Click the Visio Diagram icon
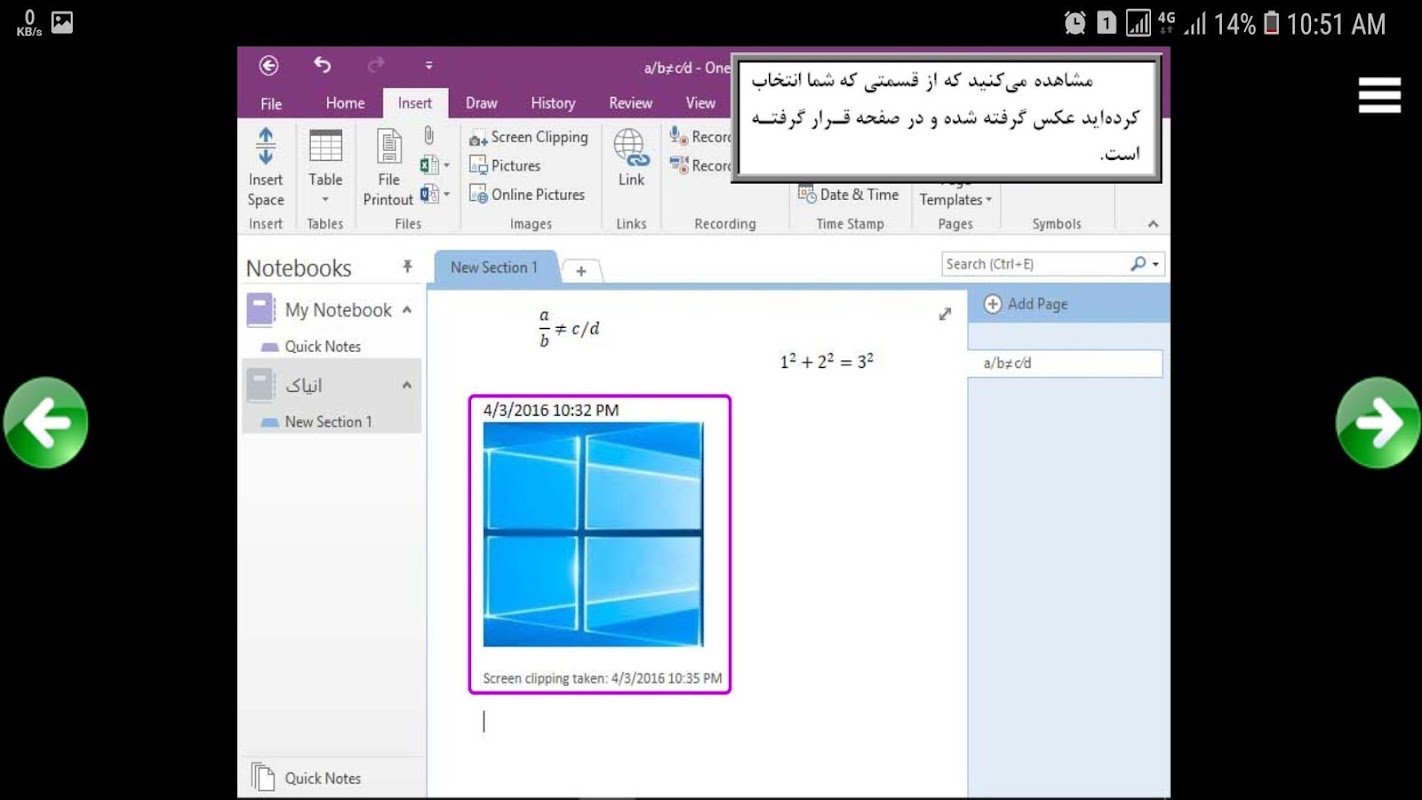This screenshot has height=800, width=1422. tap(429, 194)
